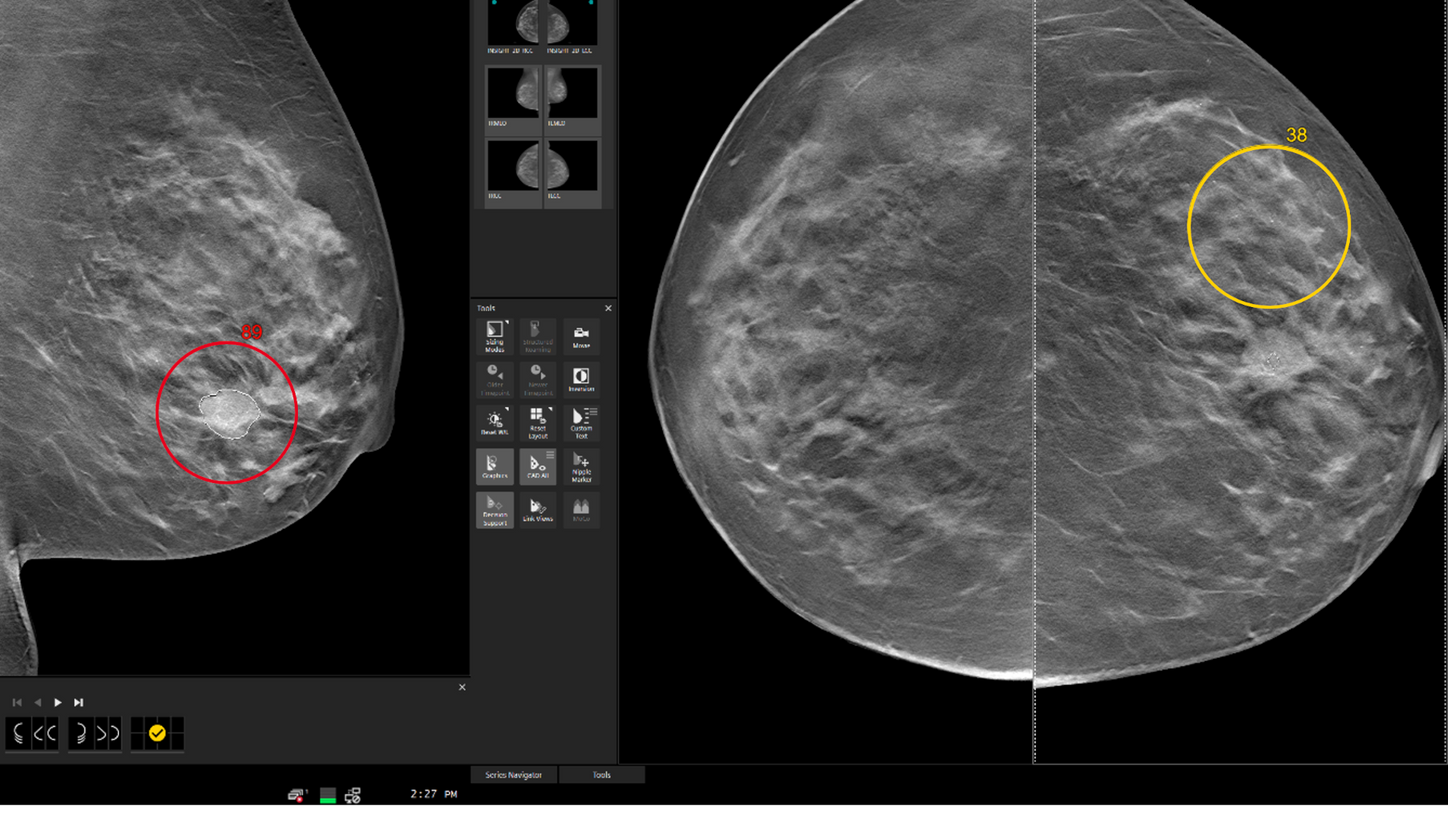This screenshot has height=815, width=1448.
Task: Close the Tools panel
Action: coord(608,308)
